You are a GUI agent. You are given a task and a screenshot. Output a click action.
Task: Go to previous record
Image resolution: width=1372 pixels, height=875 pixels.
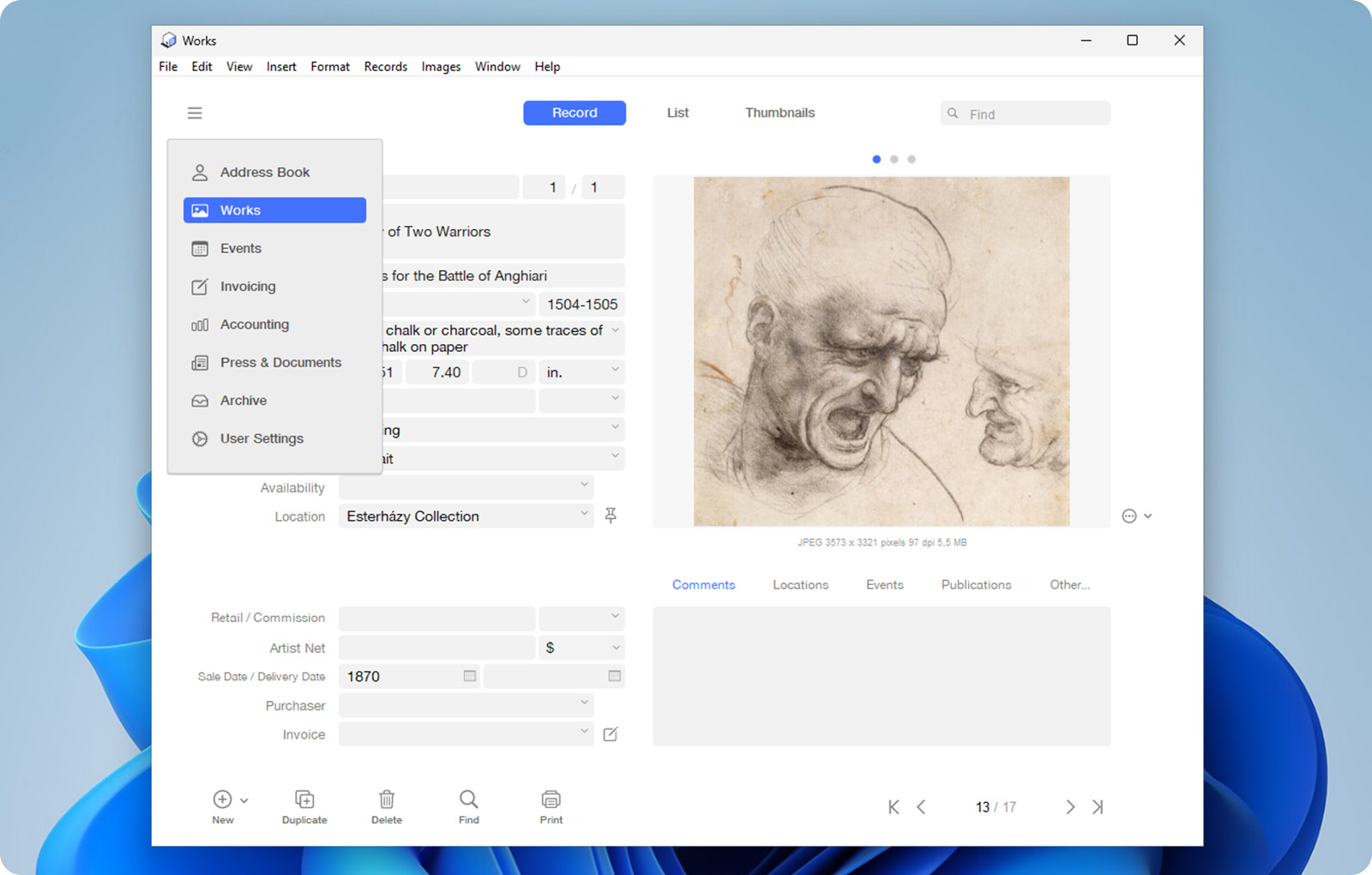[922, 807]
